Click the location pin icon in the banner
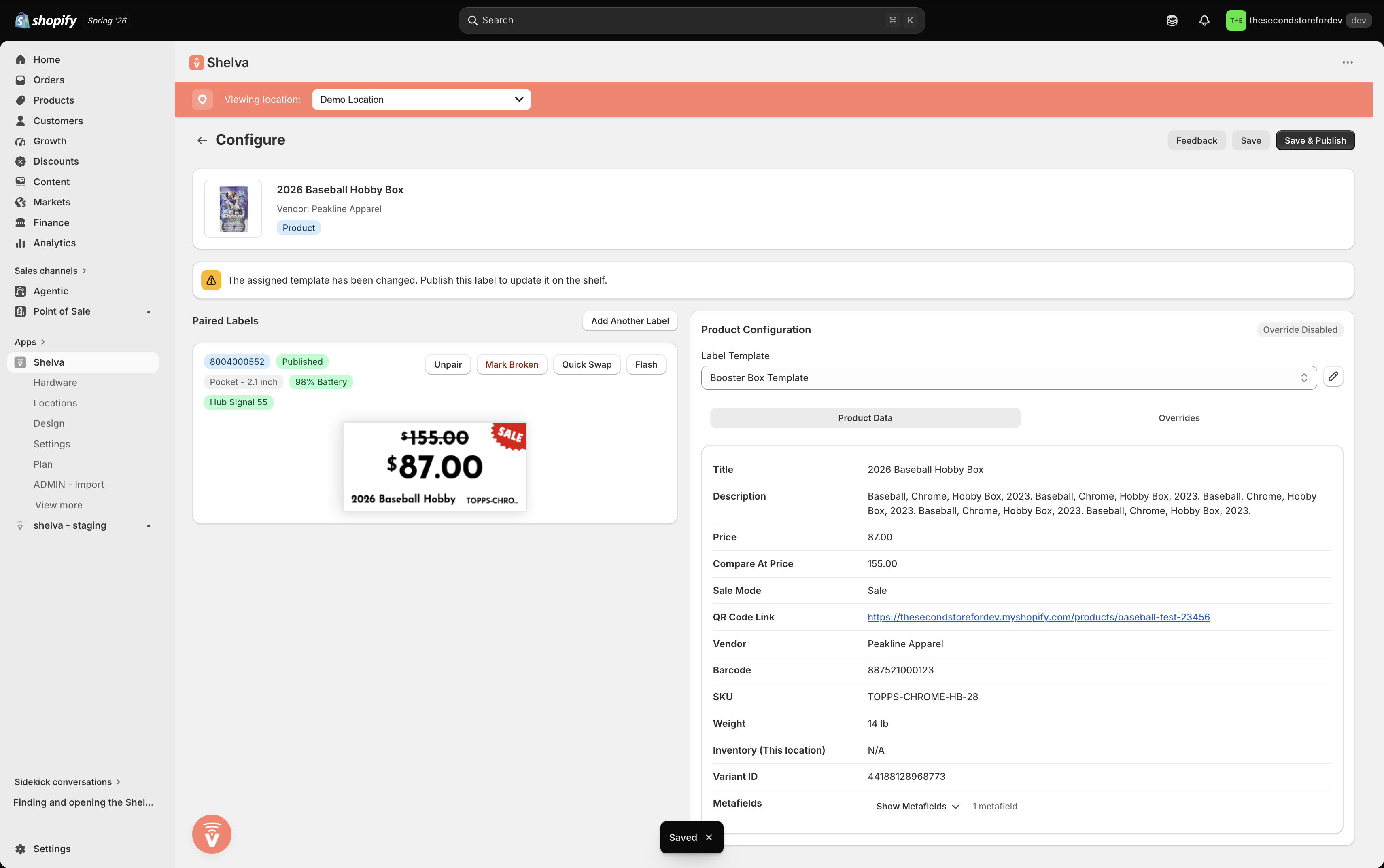The width and height of the screenshot is (1384, 868). 202,100
